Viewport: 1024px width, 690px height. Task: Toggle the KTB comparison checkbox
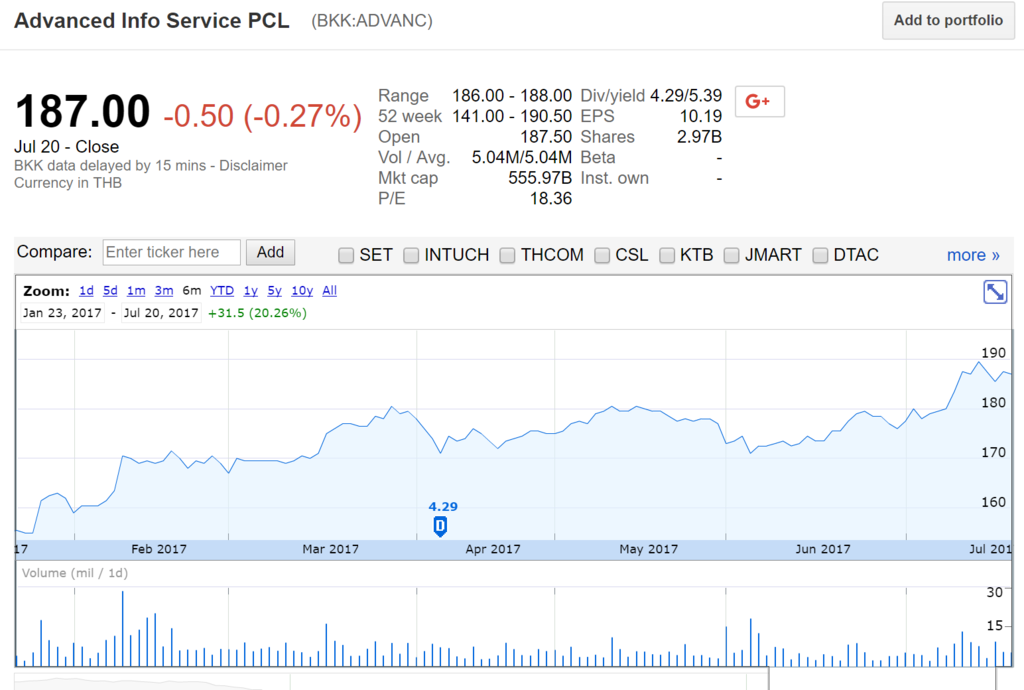667,255
